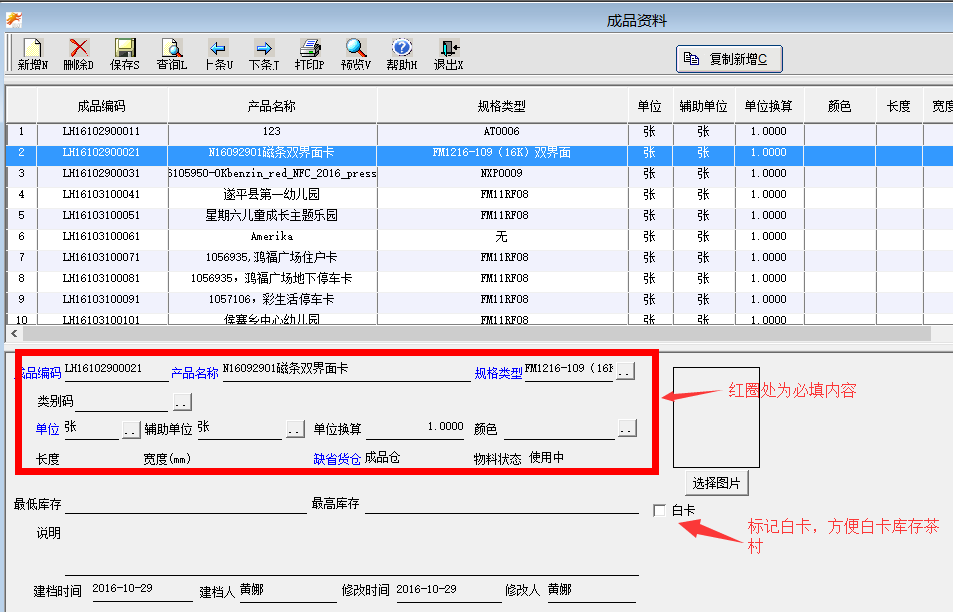Click the 缺省货仓 value 成品仓
This screenshot has height=612, width=953.
(382, 458)
